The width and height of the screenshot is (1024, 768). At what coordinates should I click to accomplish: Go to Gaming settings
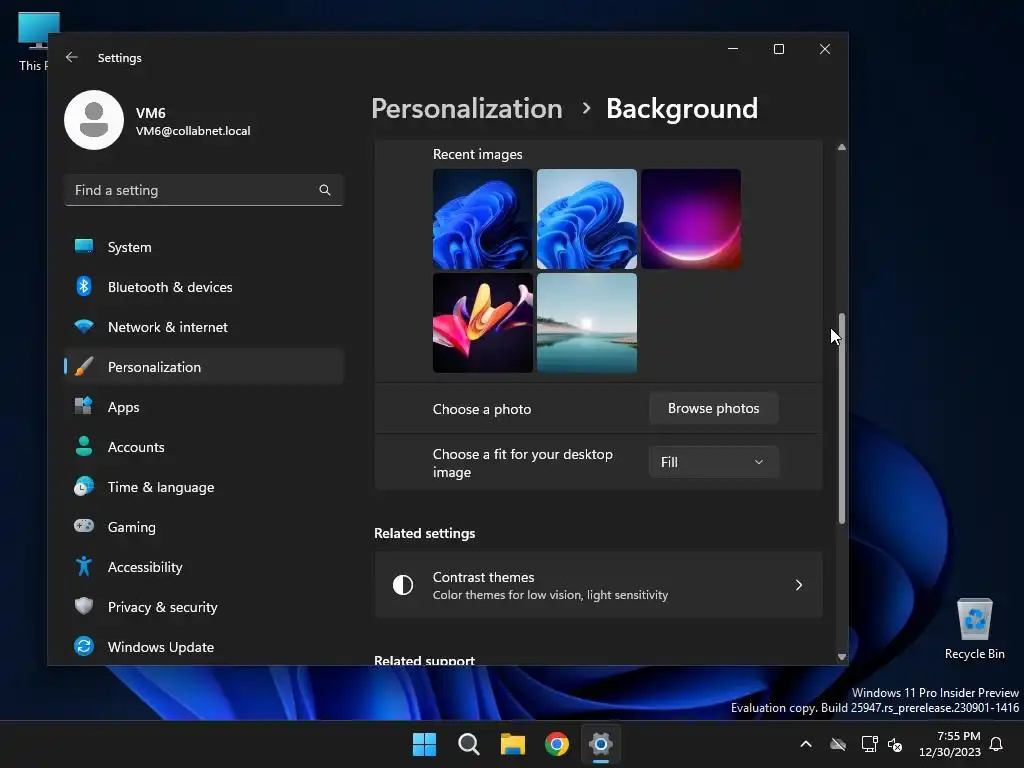[204, 526]
